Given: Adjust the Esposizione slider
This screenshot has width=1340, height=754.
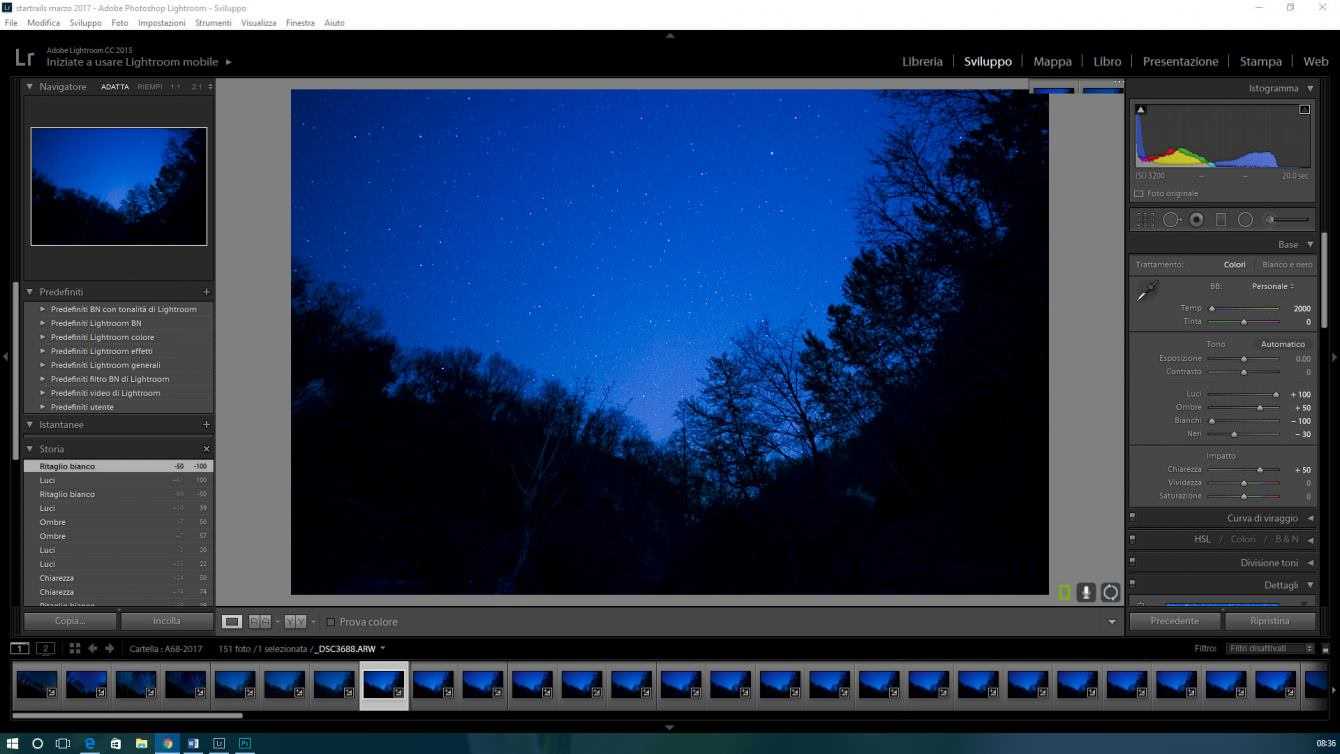Looking at the screenshot, I should pyautogui.click(x=1244, y=358).
